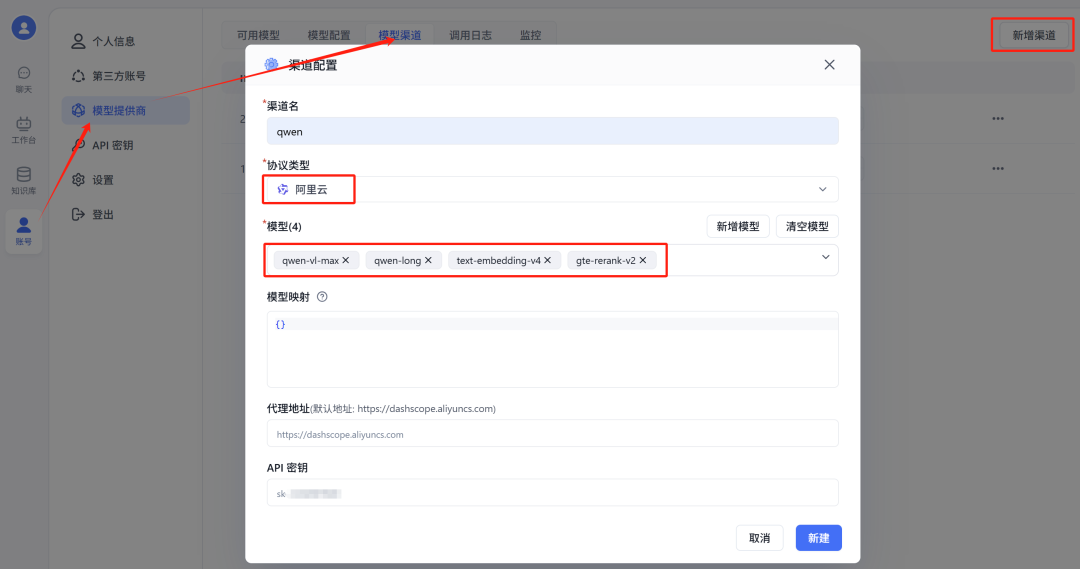Click the 新增模型 button
The height and width of the screenshot is (569, 1080).
coord(738,227)
